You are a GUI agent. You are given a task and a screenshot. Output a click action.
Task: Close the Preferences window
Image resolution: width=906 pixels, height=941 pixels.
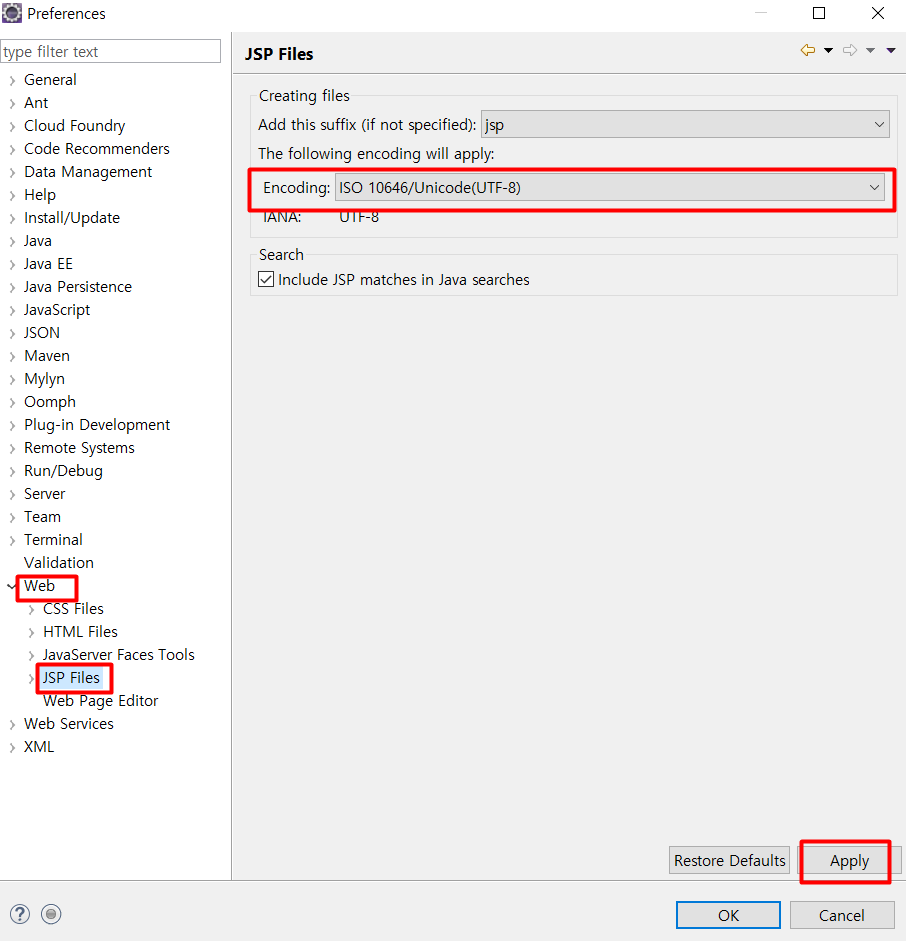click(x=878, y=13)
